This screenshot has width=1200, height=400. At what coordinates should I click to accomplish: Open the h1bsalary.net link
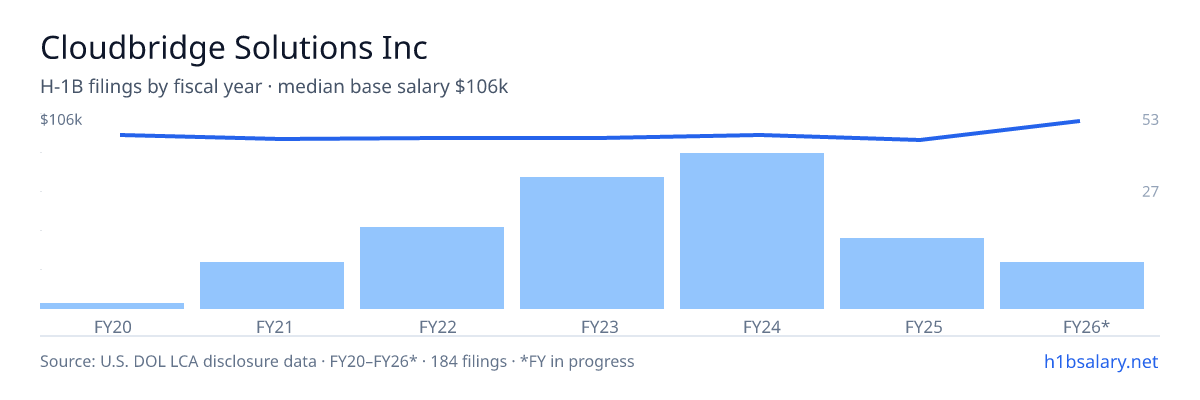click(1101, 361)
